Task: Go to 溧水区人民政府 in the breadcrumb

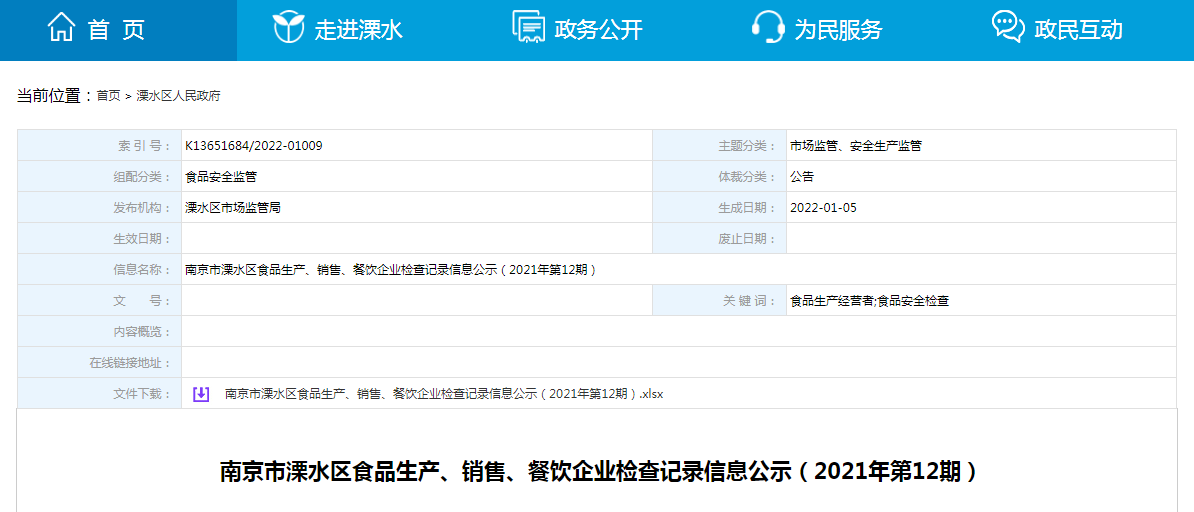Action: pos(178,96)
